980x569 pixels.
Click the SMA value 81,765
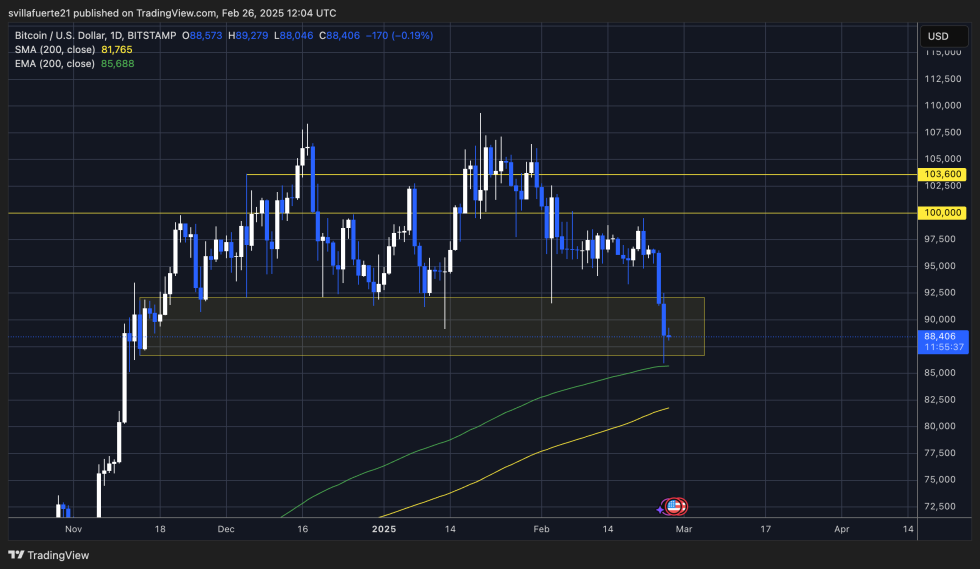click(117, 50)
